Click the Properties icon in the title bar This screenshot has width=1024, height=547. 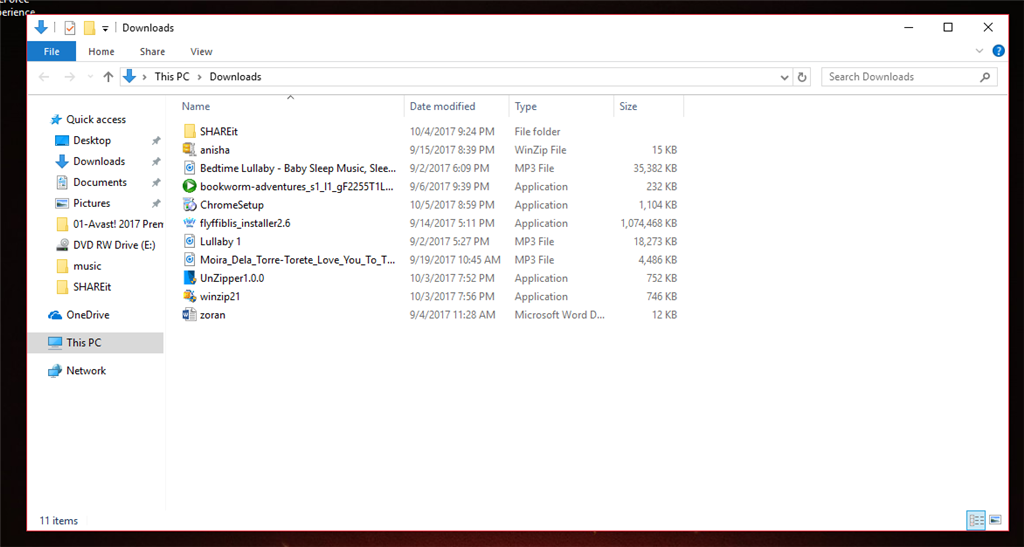[70, 28]
